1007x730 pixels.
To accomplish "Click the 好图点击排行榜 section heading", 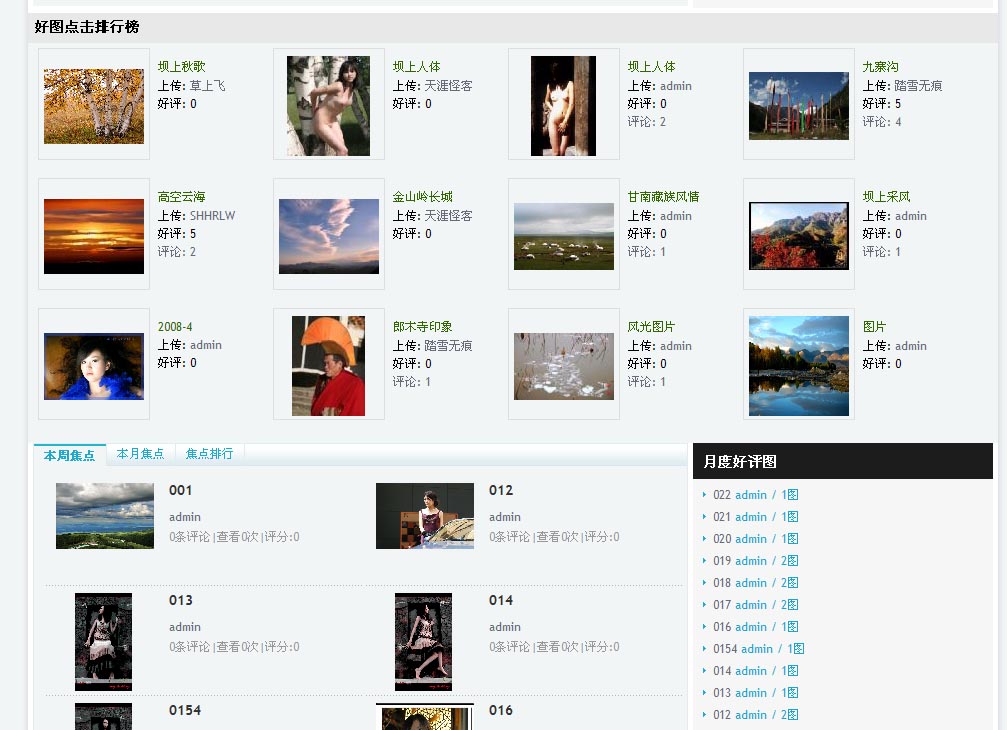I will [x=87, y=27].
